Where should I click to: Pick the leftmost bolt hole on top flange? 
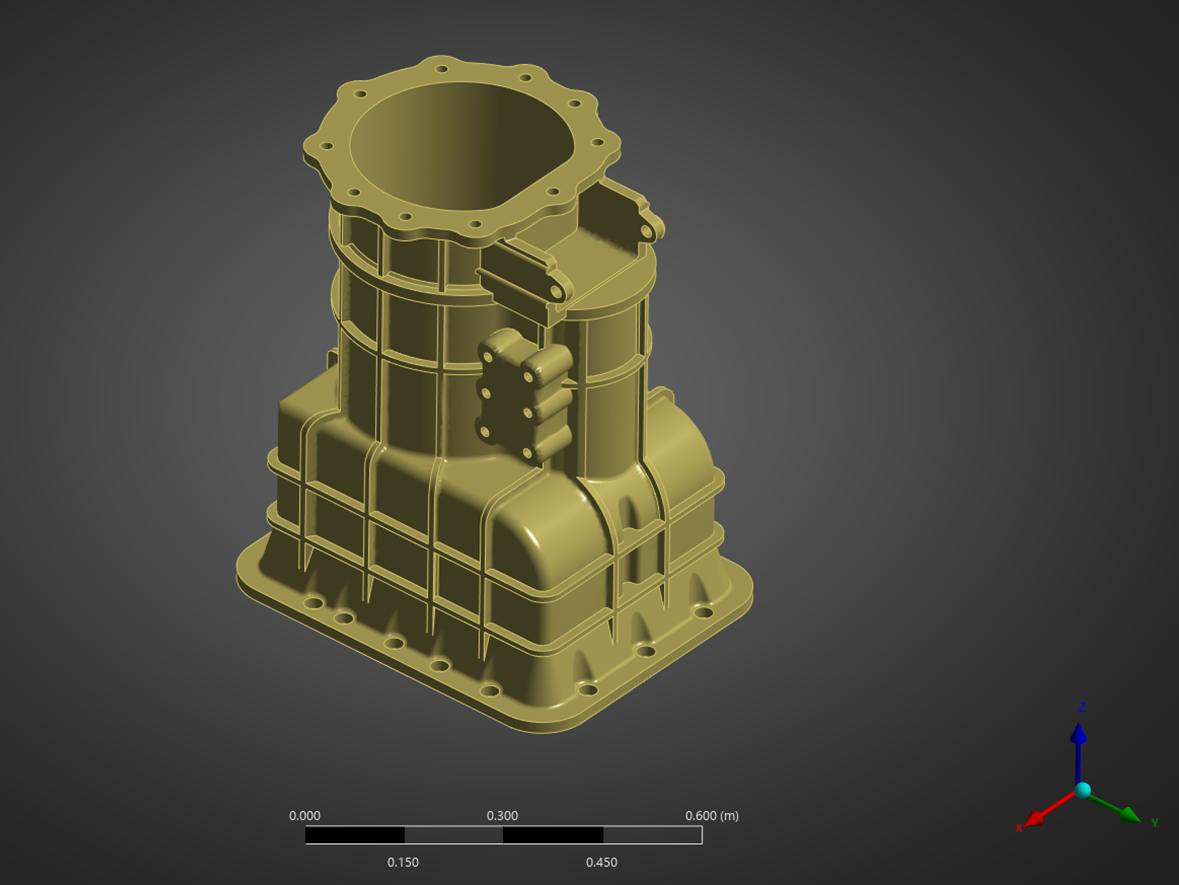(x=325, y=146)
